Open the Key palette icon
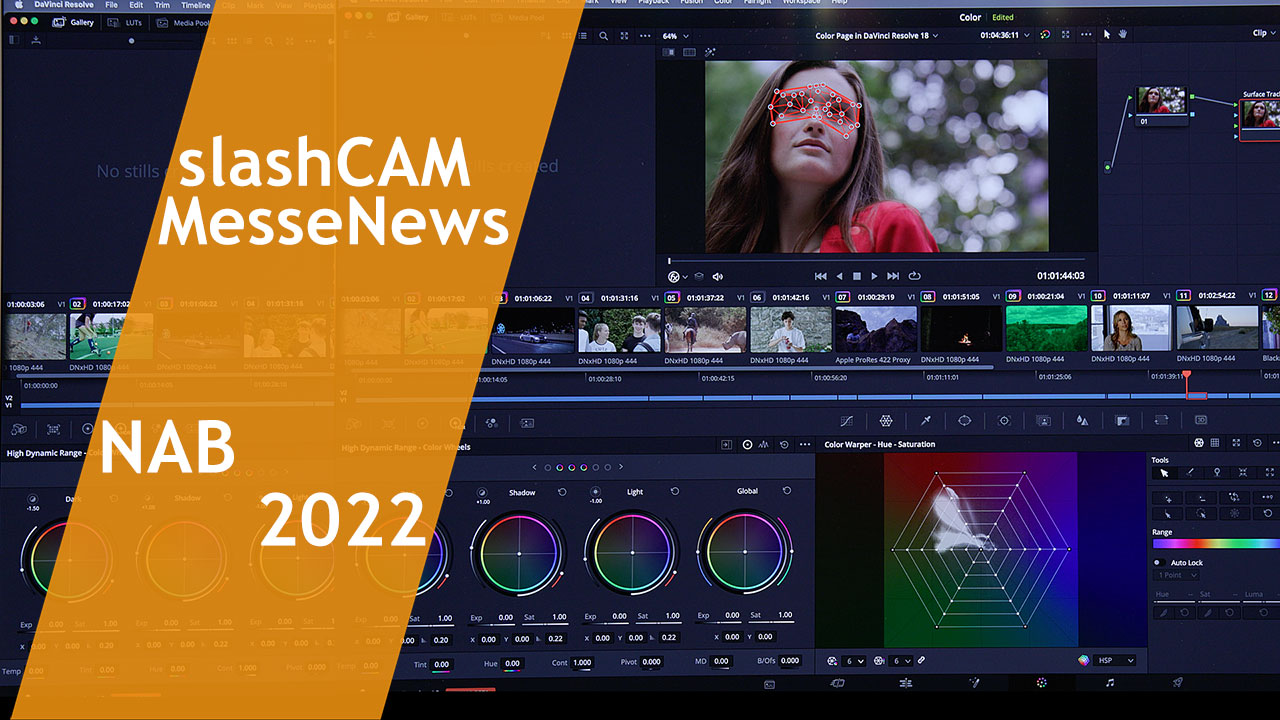Viewport: 1280px width, 720px height. pyautogui.click(x=1122, y=421)
